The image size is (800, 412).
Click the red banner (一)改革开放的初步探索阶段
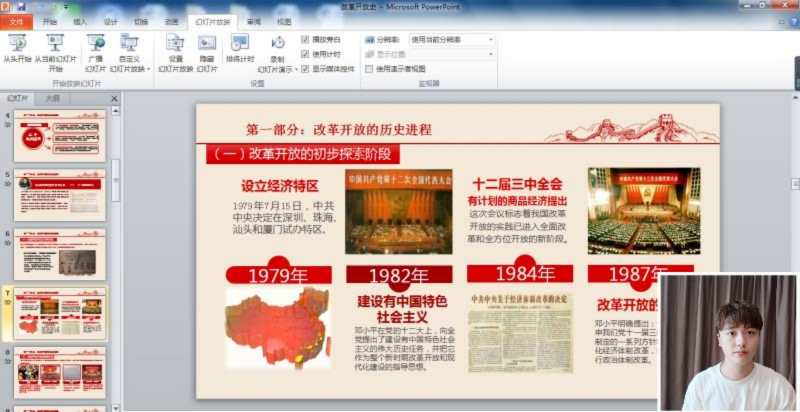point(303,154)
